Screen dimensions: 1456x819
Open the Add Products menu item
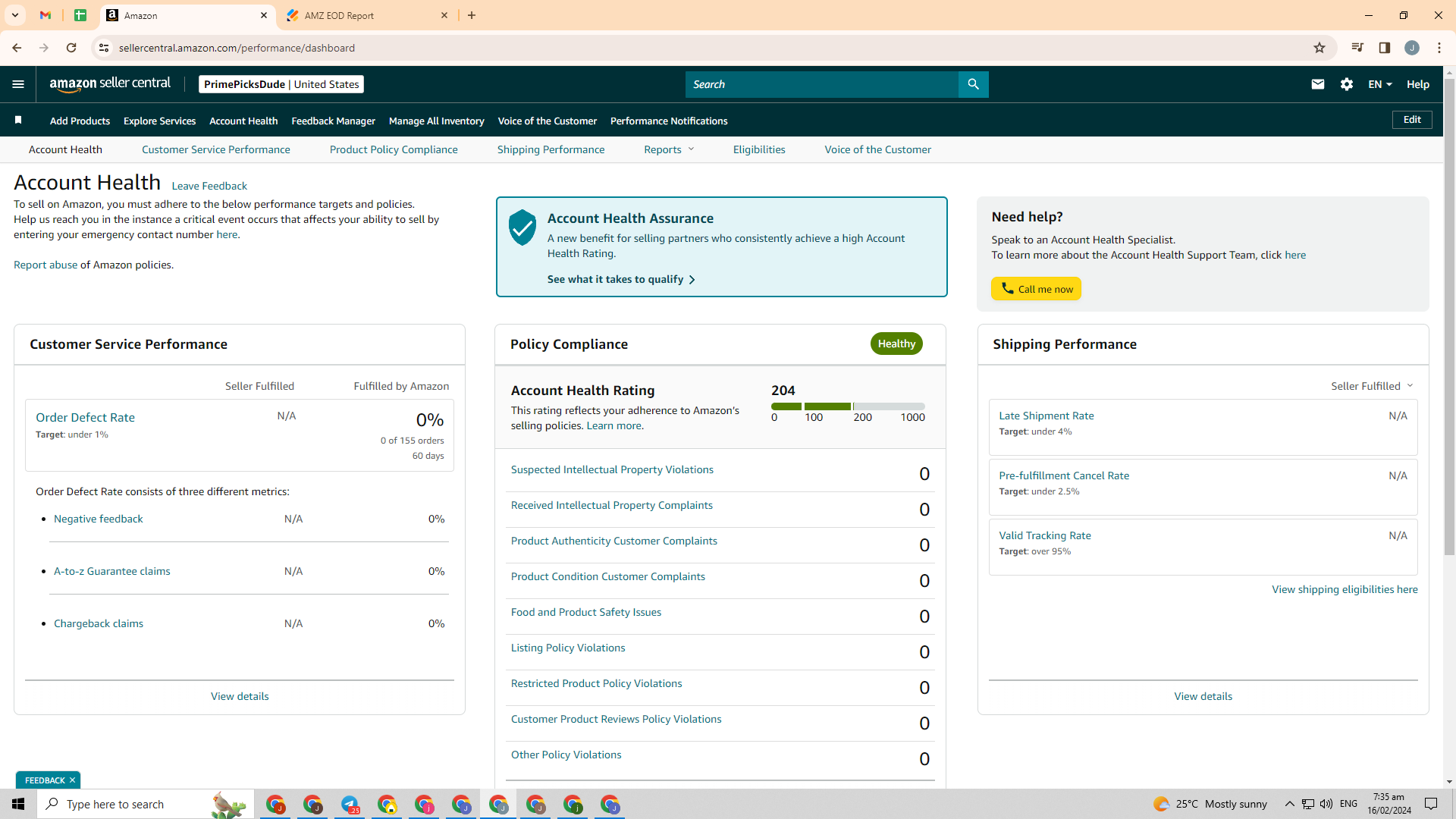click(80, 121)
